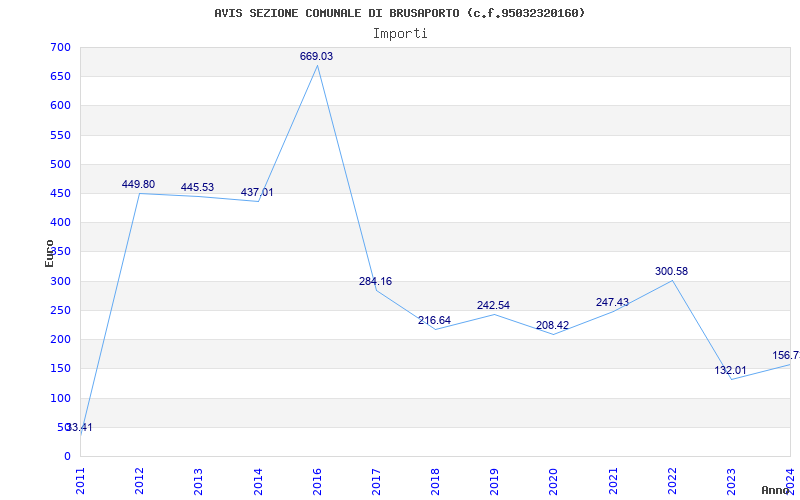
Task: Click the 33.41 data label
Action: tap(80, 428)
